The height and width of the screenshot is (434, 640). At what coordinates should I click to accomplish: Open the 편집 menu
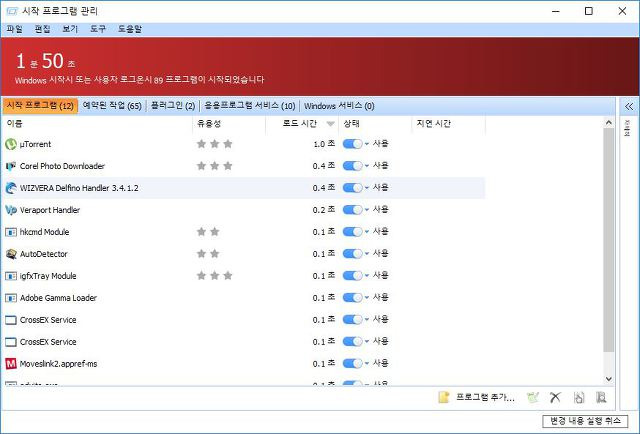pyautogui.click(x=42, y=29)
